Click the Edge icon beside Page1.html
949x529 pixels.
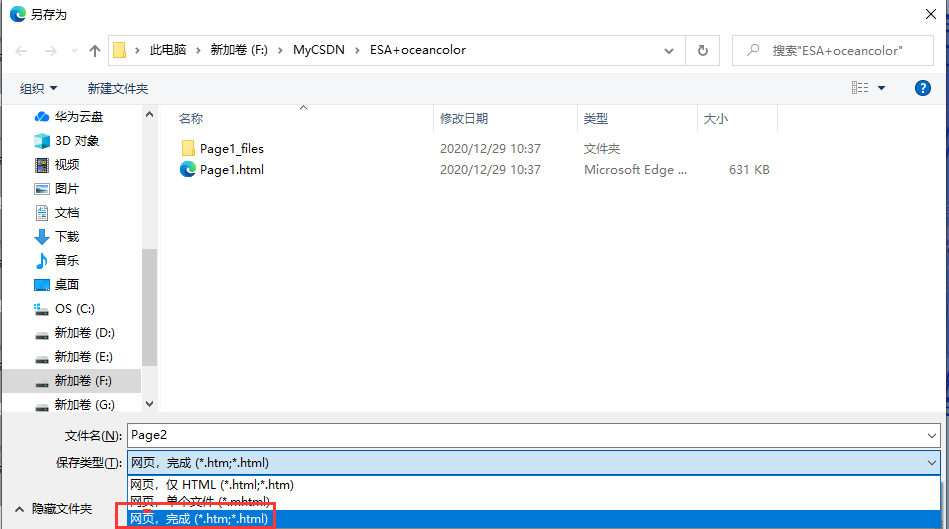point(188,169)
